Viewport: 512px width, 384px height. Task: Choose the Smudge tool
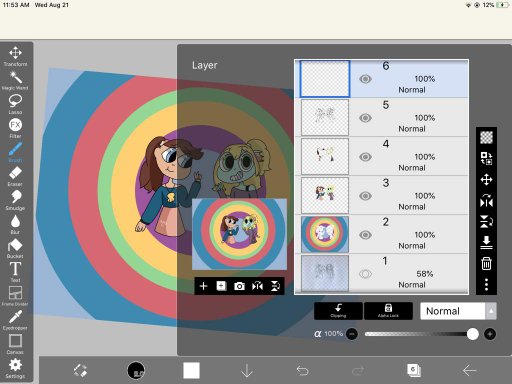(15, 200)
